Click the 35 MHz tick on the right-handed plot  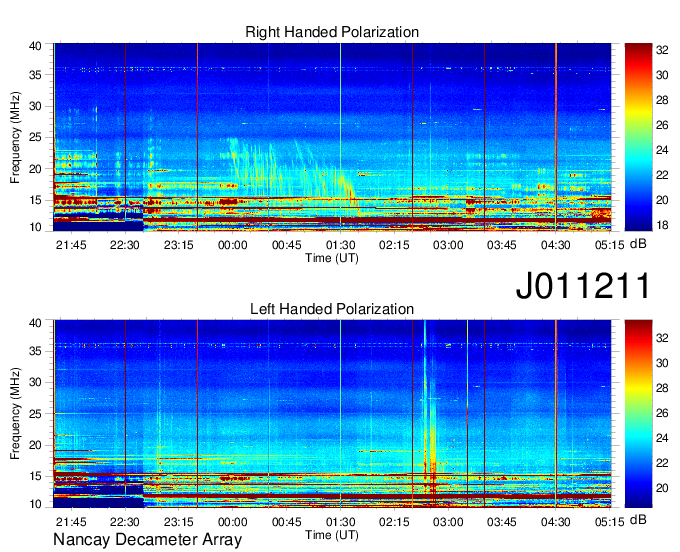pos(35,75)
